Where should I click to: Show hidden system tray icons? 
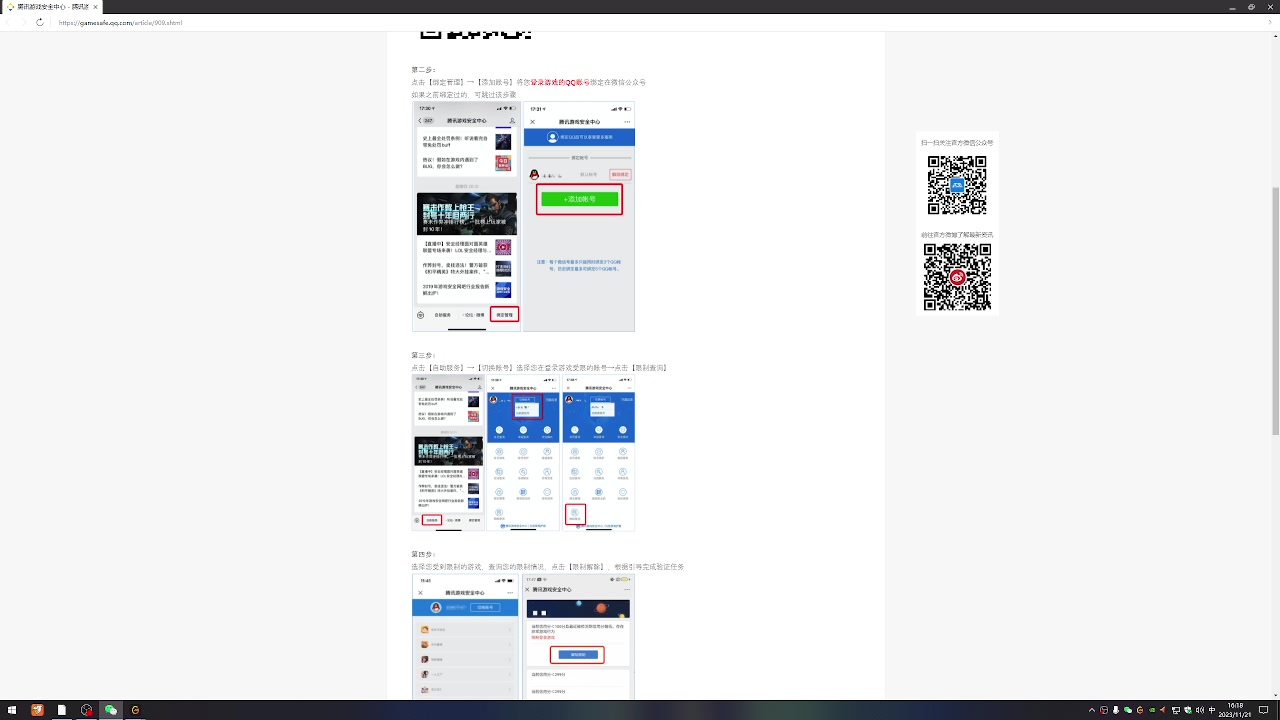coord(1091,710)
